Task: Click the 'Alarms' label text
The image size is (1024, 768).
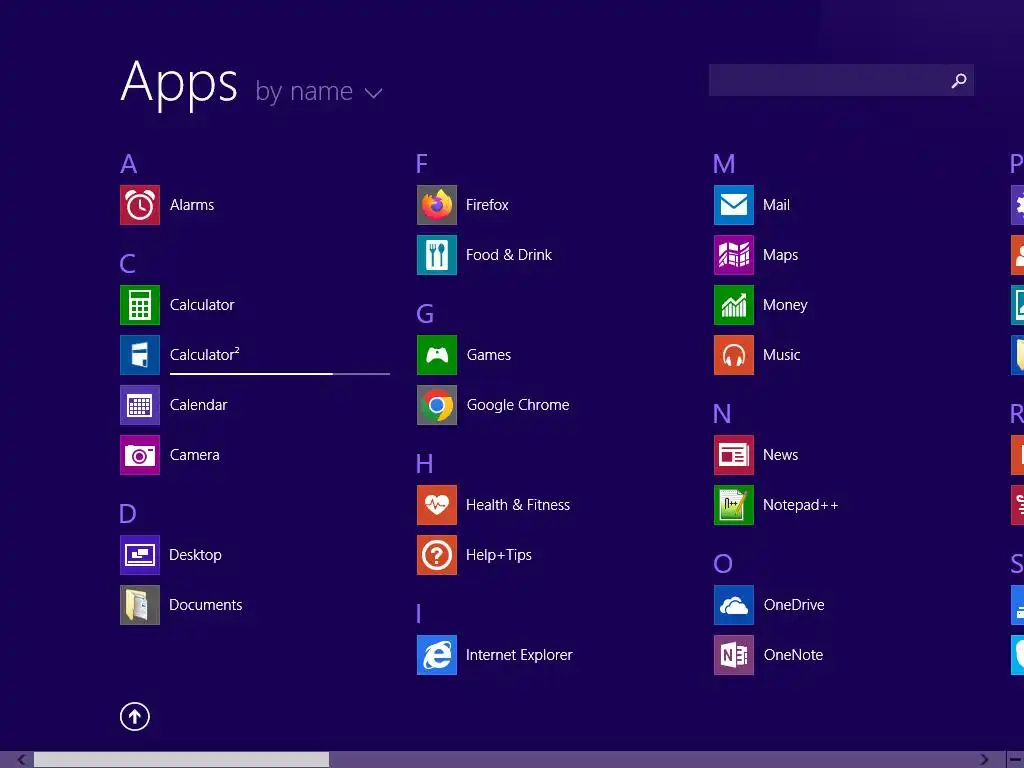Action: pyautogui.click(x=192, y=205)
